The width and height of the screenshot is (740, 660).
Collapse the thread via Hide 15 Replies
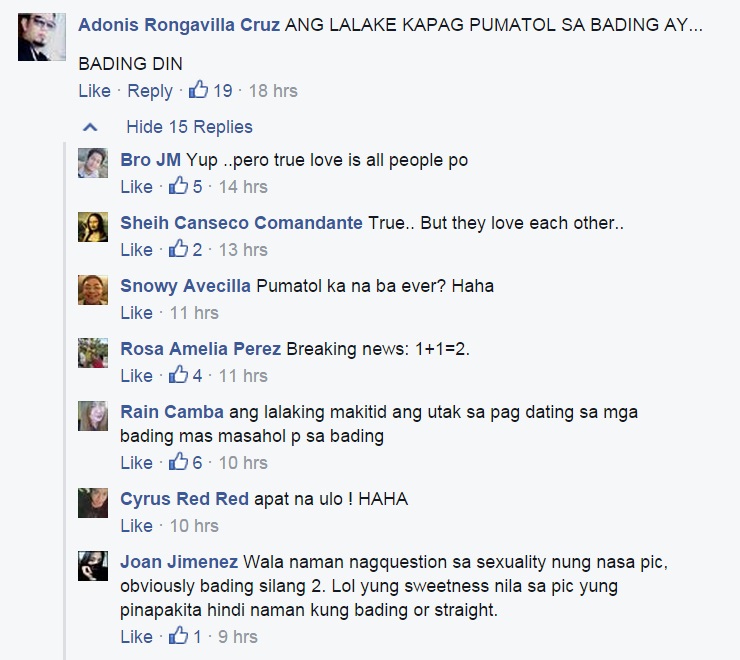click(x=189, y=127)
